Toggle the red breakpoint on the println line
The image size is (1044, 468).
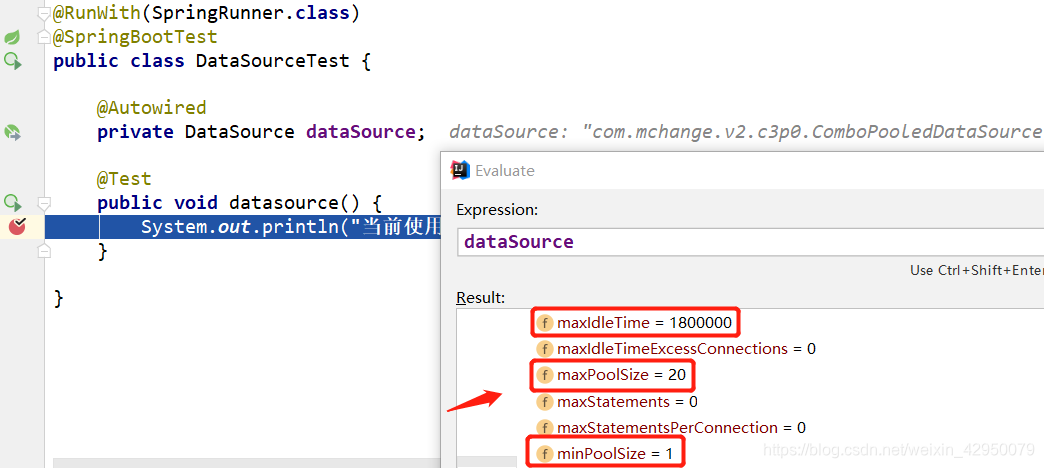click(17, 227)
